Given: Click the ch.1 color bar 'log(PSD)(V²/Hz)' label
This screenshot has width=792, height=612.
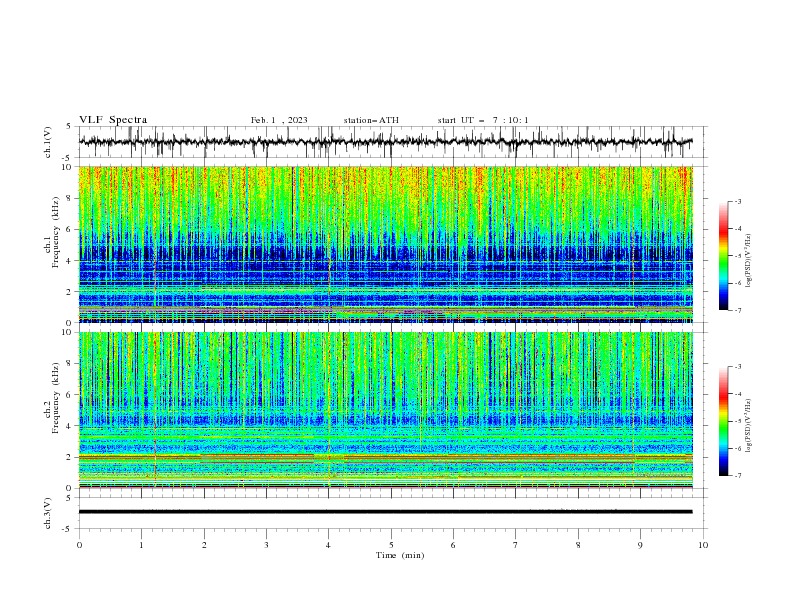Looking at the screenshot, I should pyautogui.click(x=749, y=261).
